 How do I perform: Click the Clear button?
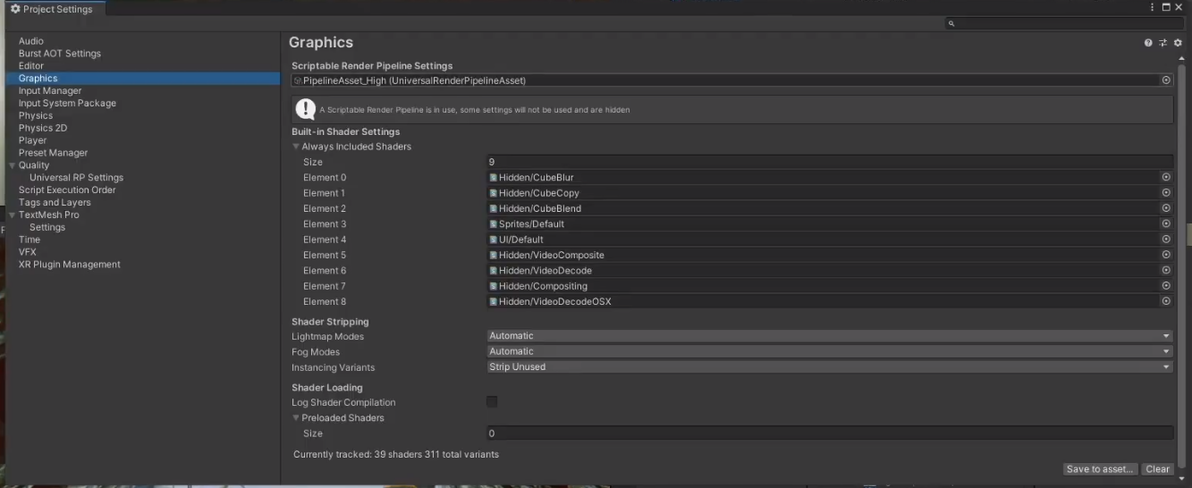[x=1158, y=469]
